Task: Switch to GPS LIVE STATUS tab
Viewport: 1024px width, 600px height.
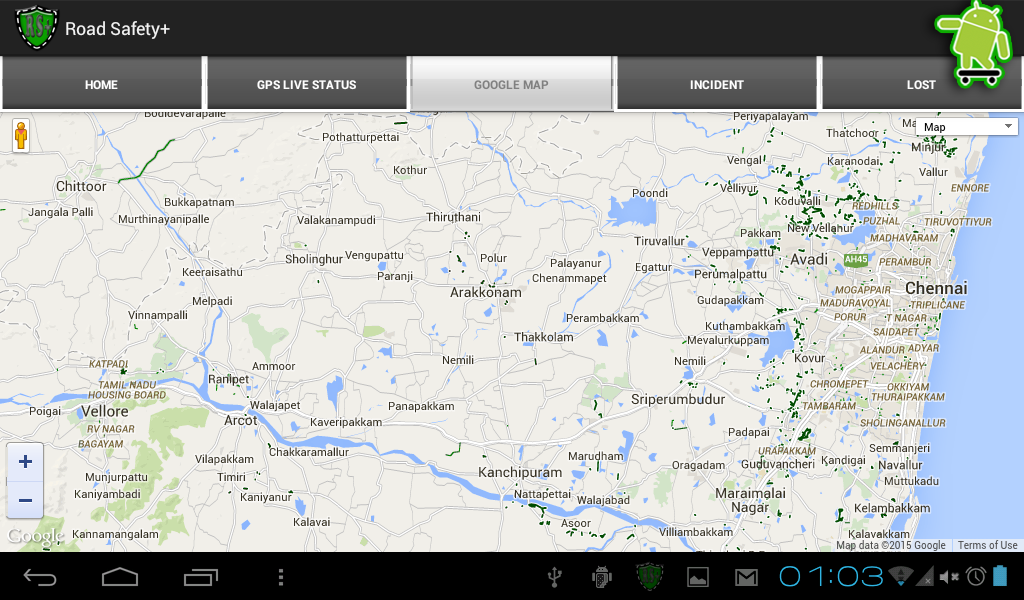Action: 306,84
